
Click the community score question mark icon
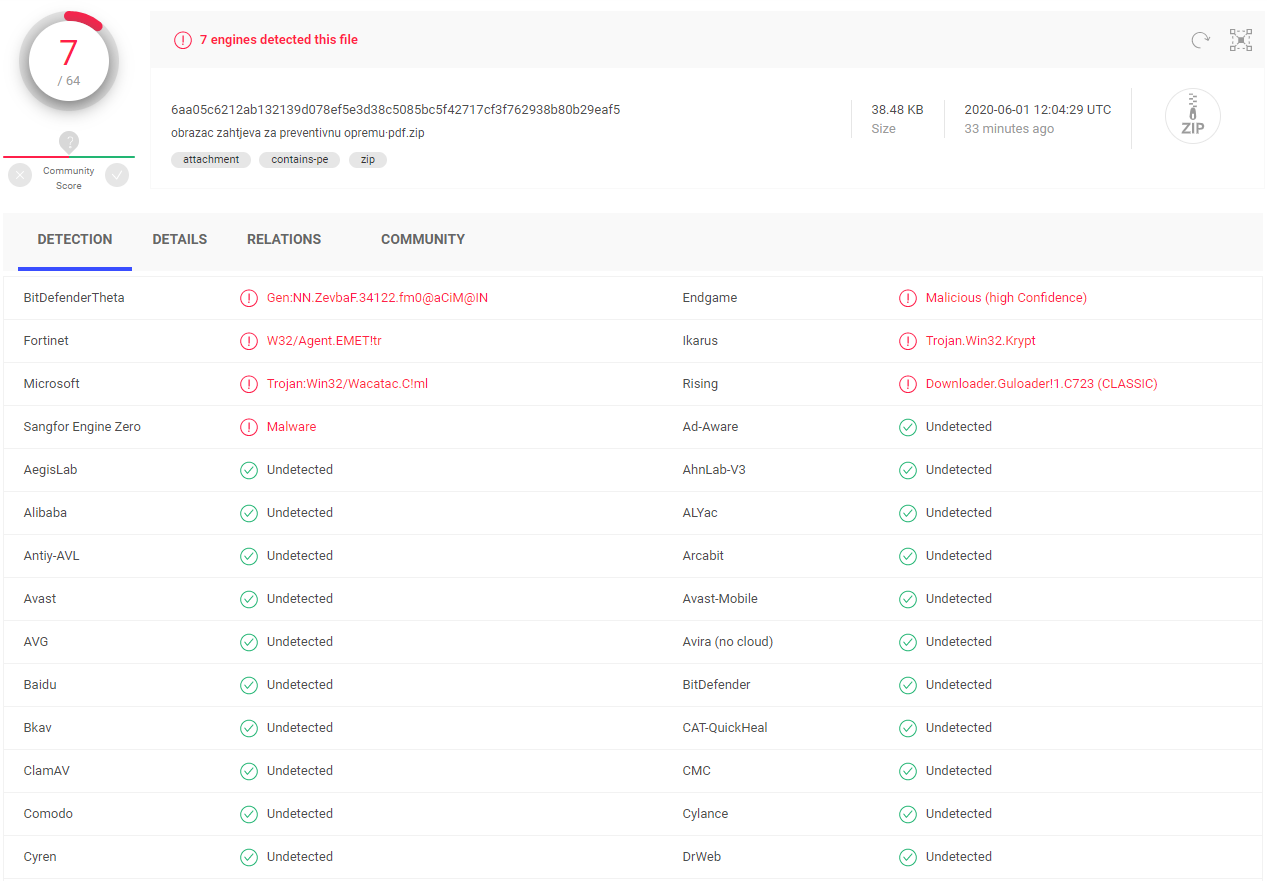(69, 142)
